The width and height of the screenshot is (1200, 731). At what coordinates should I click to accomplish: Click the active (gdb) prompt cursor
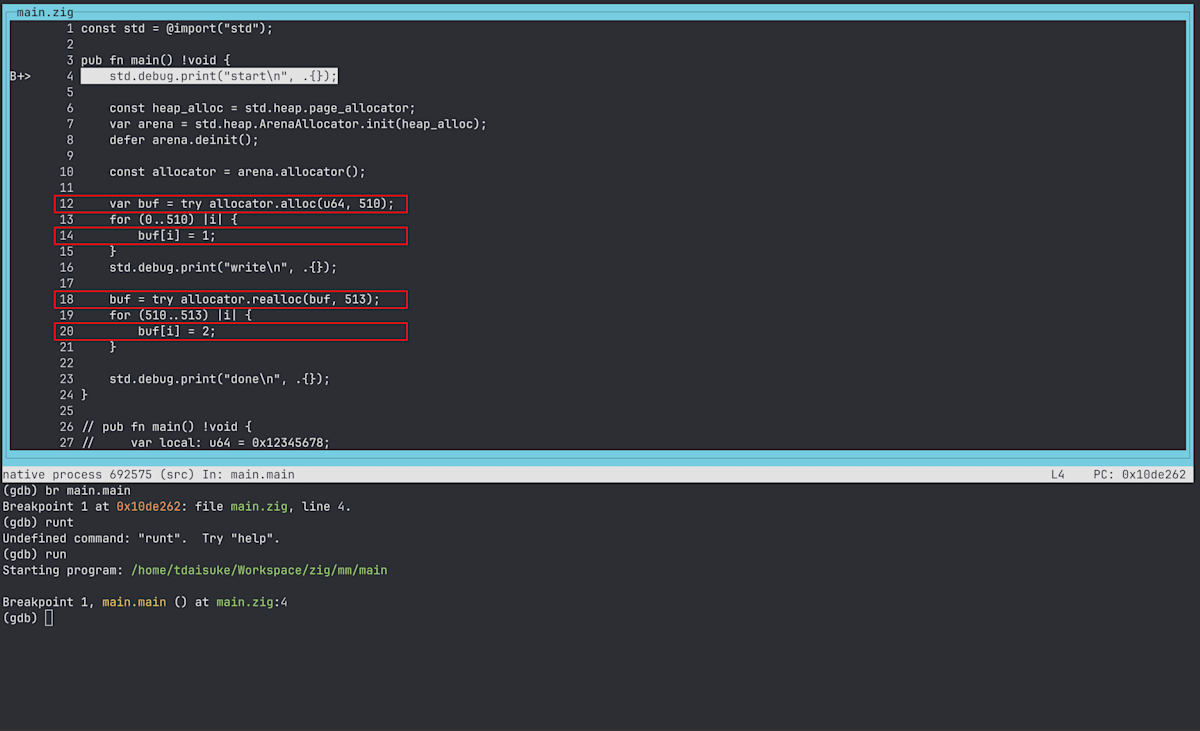49,618
